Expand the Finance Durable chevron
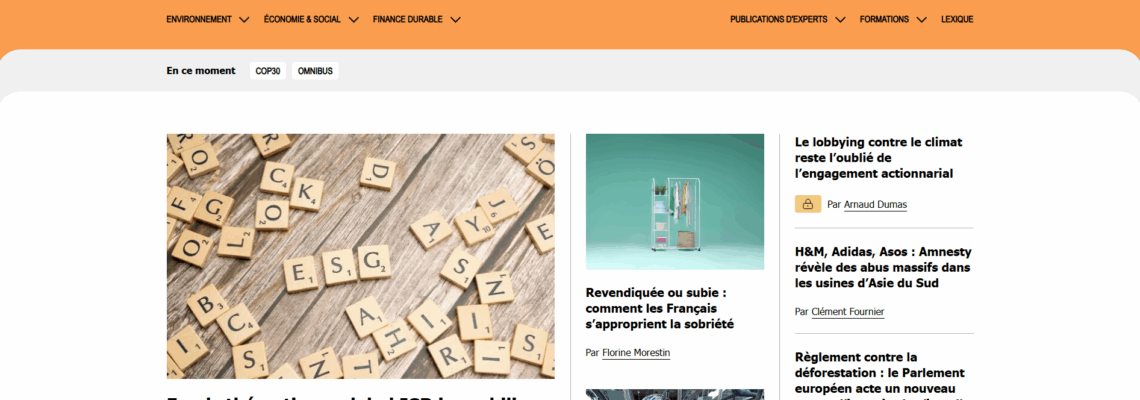The image size is (1140, 400). pyautogui.click(x=455, y=20)
